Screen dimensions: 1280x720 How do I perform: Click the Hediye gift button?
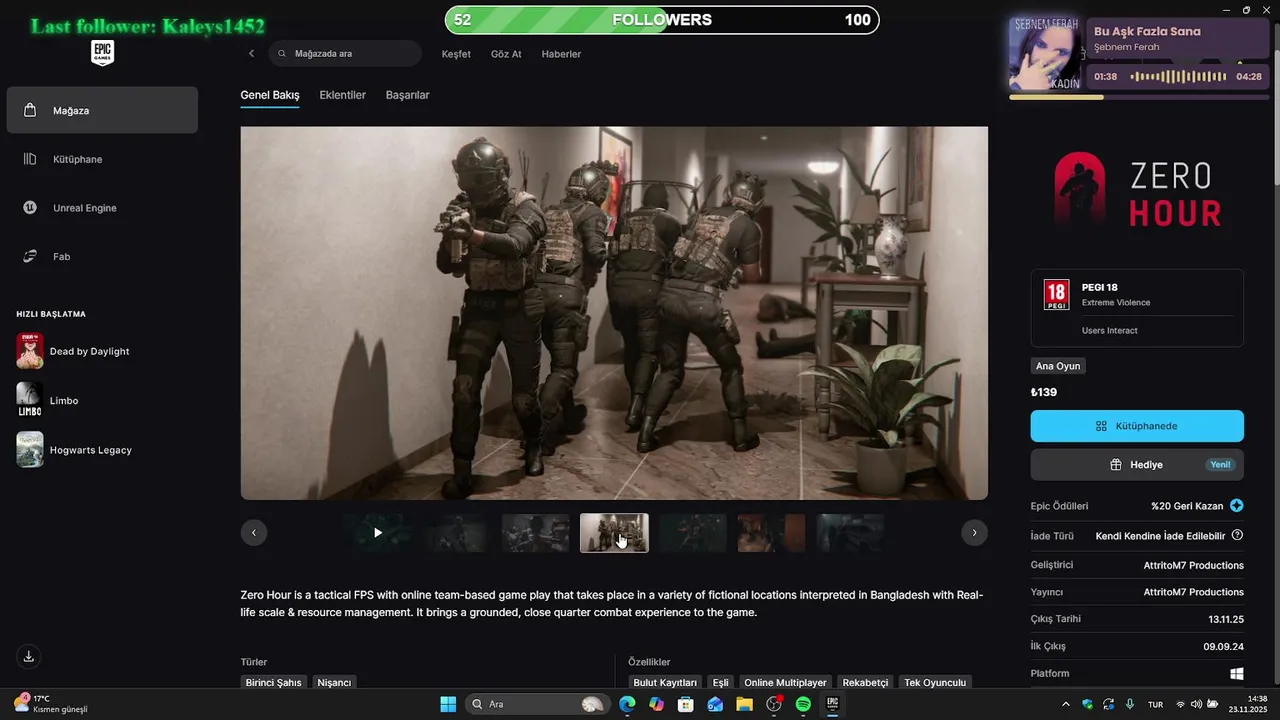(1137, 465)
